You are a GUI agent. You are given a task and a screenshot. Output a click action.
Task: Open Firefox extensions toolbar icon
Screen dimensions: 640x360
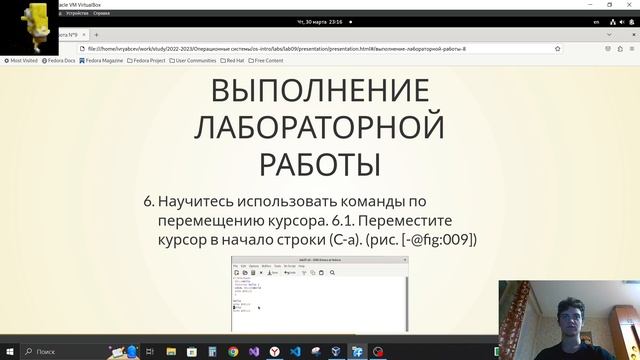coord(620,49)
